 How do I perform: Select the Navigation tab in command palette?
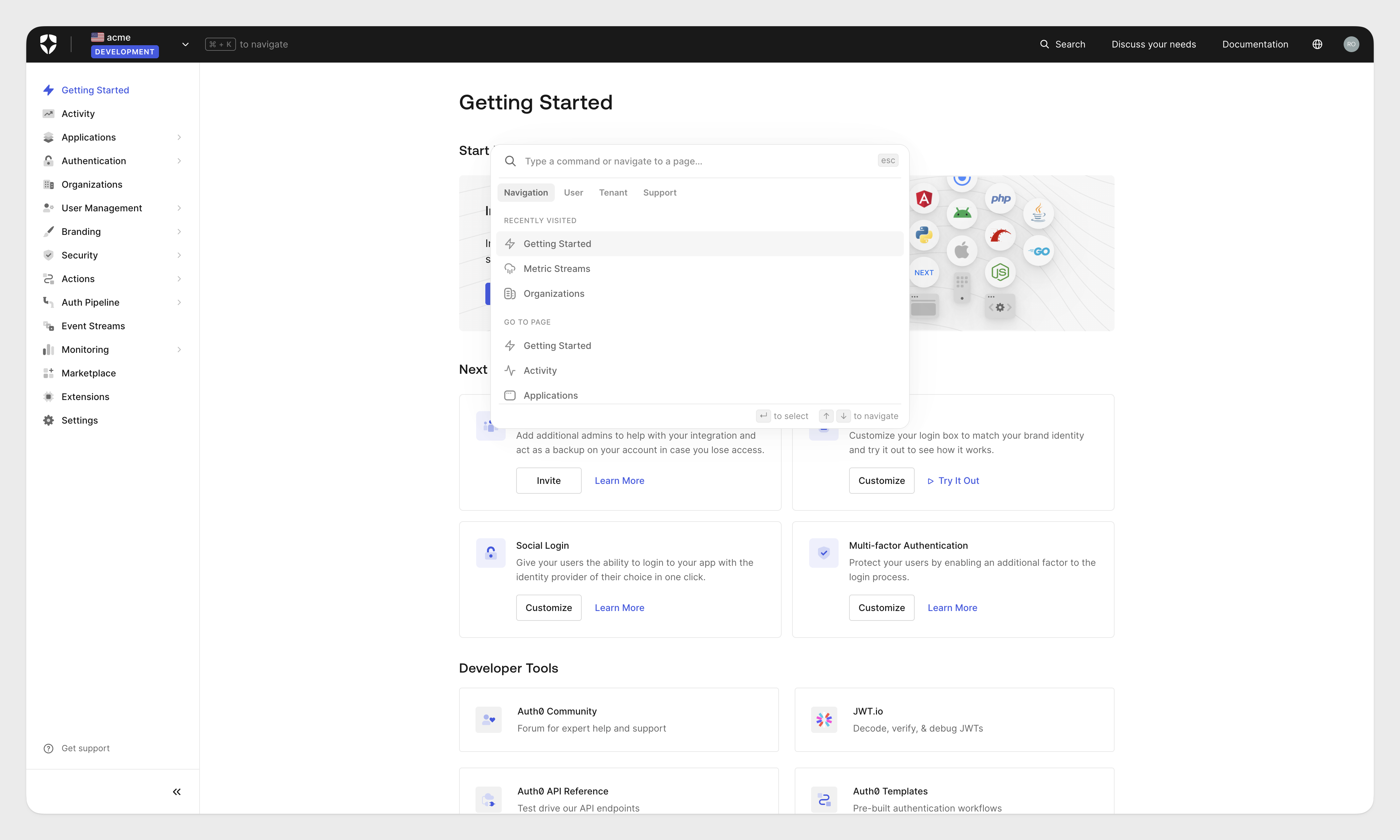(x=526, y=192)
